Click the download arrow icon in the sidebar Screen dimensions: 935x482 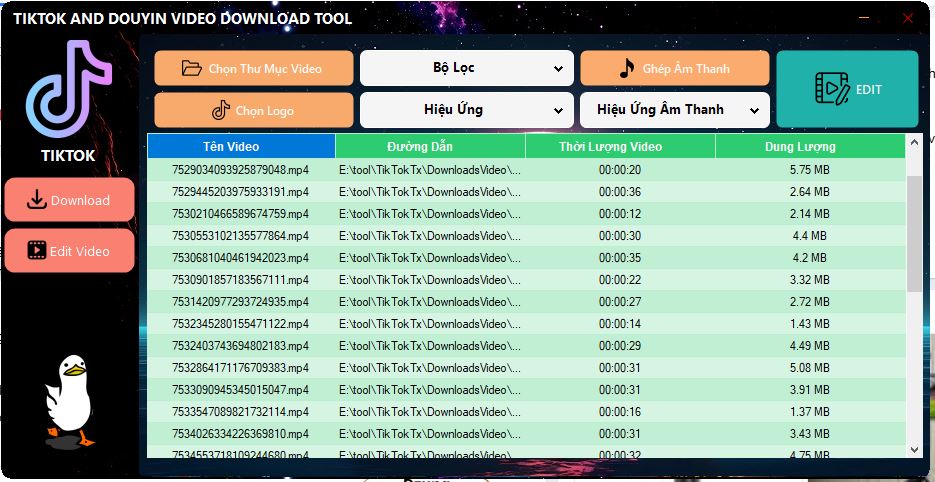pyautogui.click(x=37, y=200)
